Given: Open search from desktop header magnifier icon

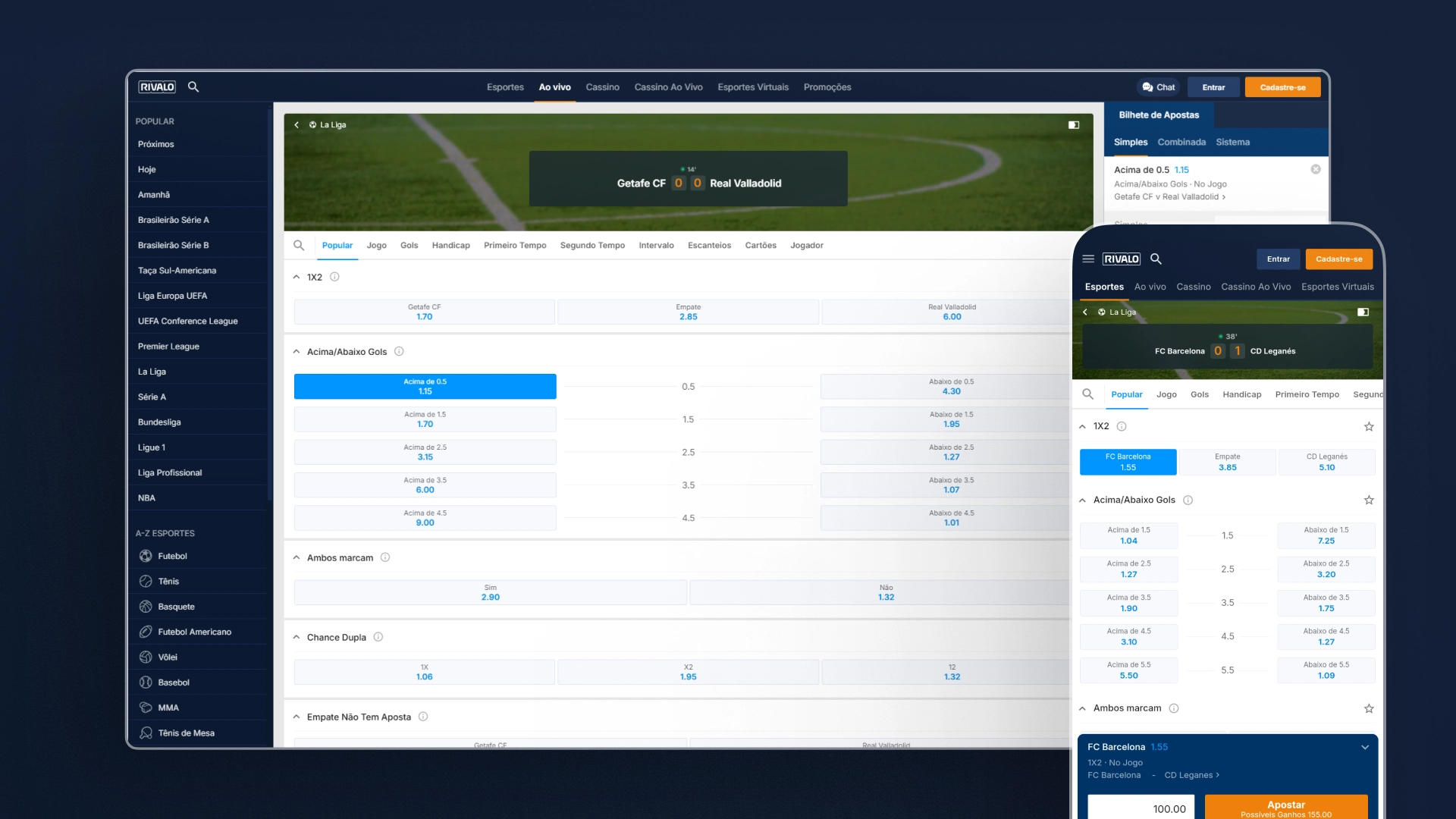Looking at the screenshot, I should [x=193, y=87].
